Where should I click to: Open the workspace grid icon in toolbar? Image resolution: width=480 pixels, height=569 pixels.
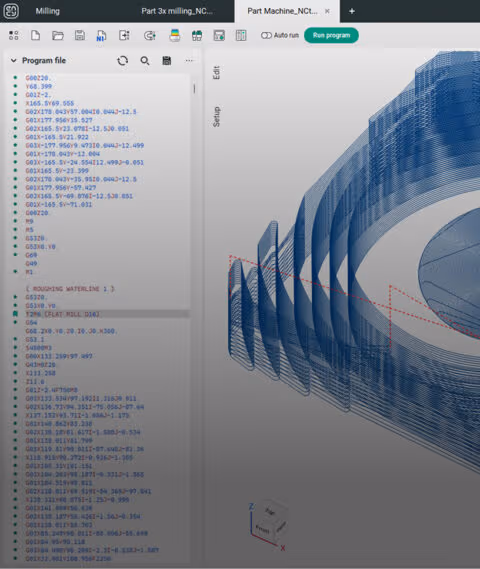(x=13, y=35)
